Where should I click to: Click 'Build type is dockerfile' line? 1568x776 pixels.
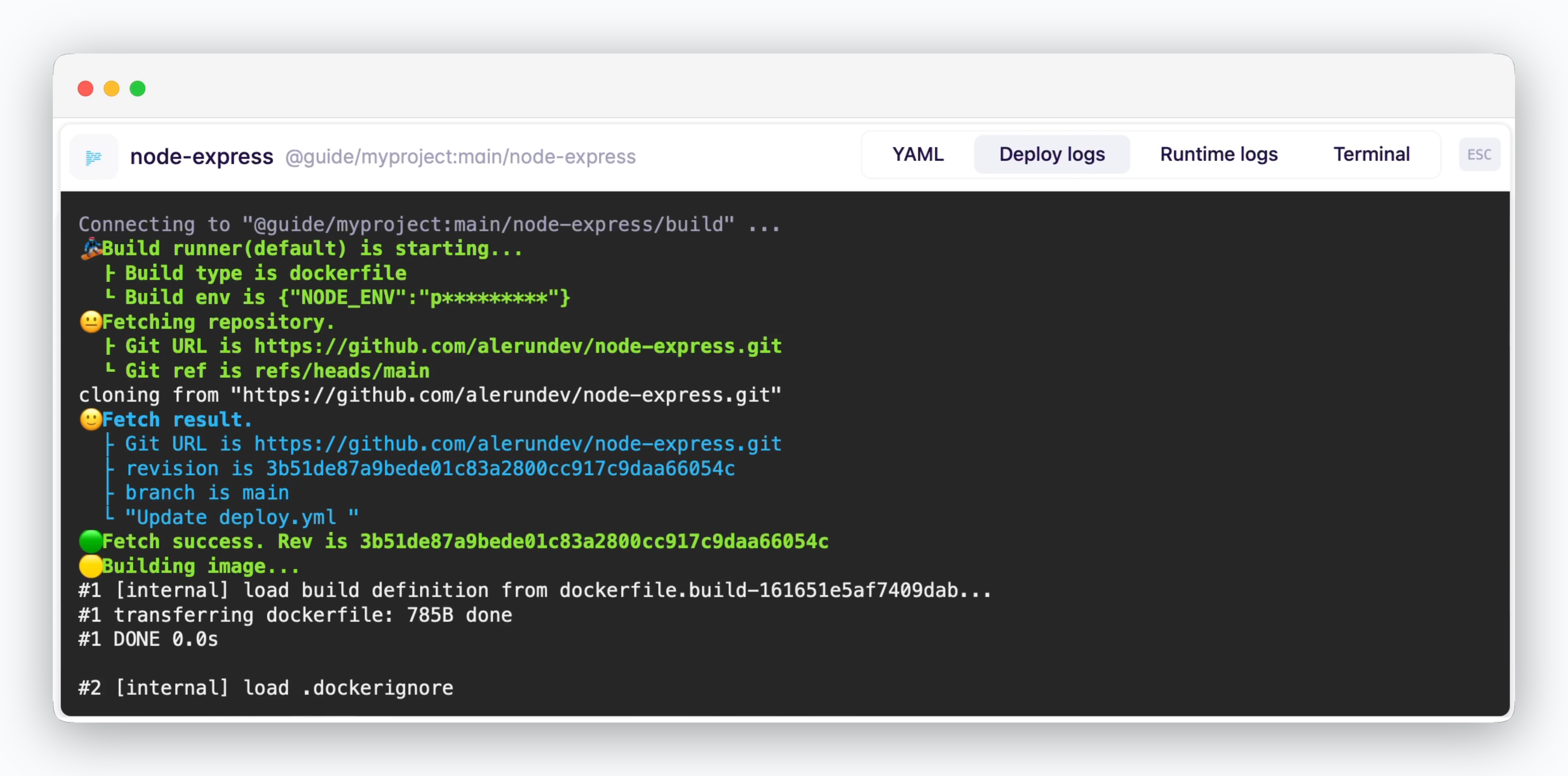click(x=265, y=273)
